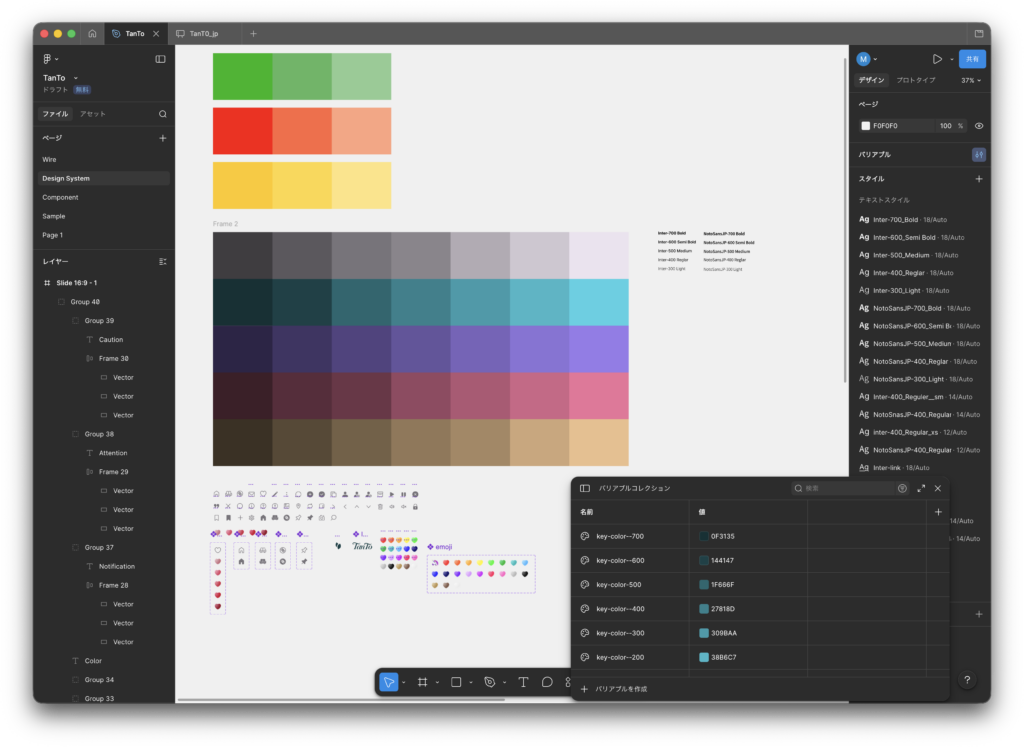Click the search icon in the left panel

point(163,114)
